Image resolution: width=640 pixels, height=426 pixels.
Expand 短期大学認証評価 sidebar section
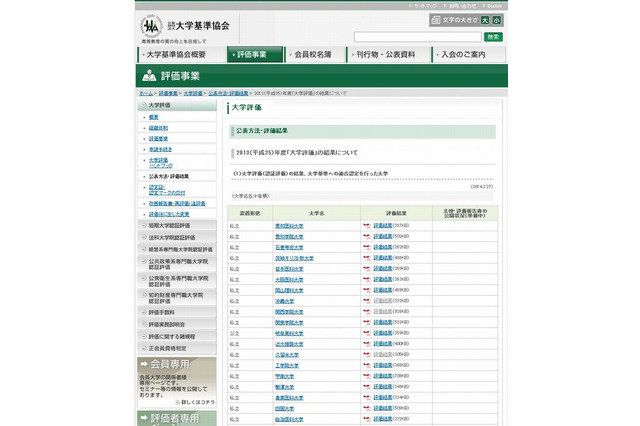177,225
